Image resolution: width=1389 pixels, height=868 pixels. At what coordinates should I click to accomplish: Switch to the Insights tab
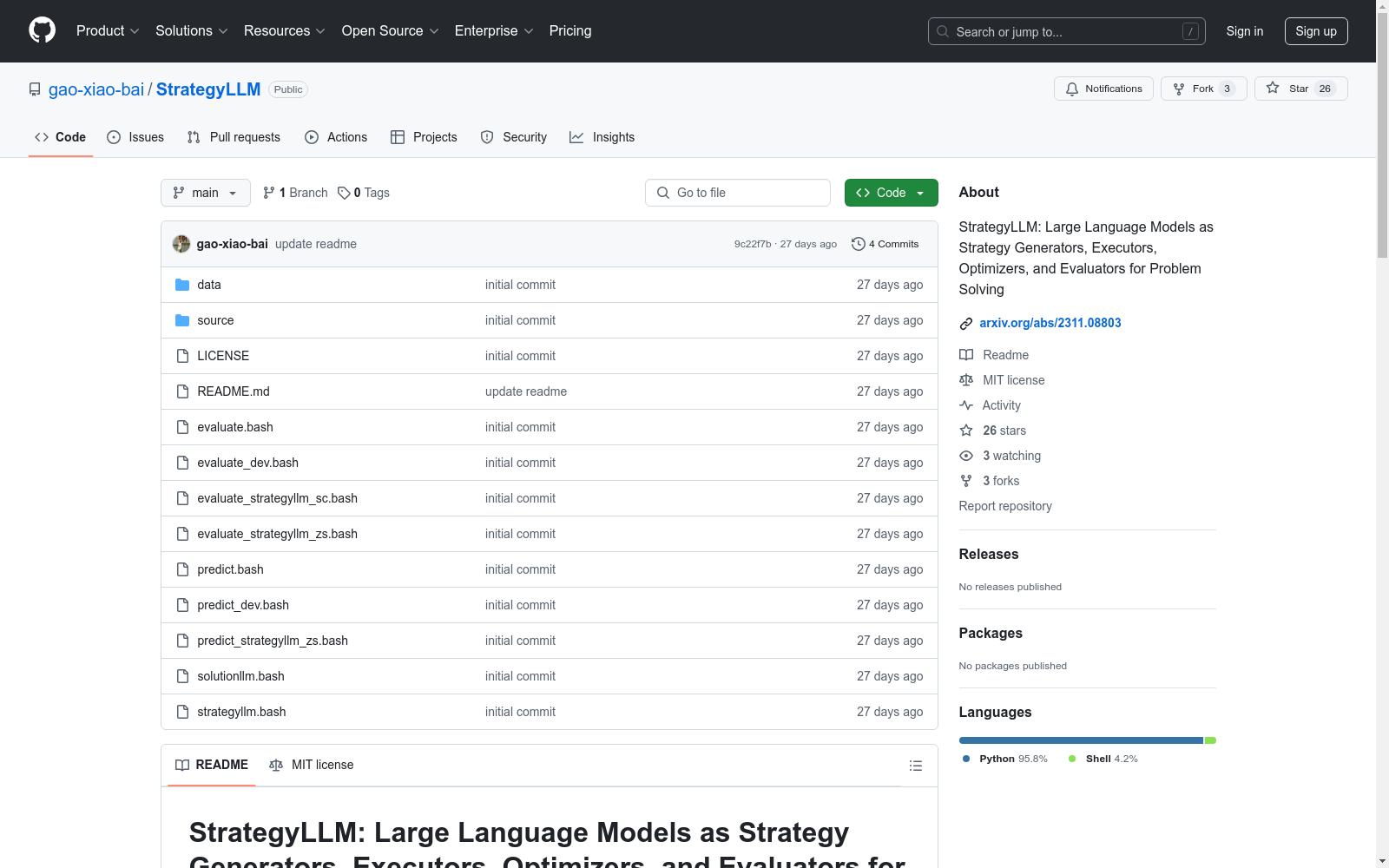pyautogui.click(x=602, y=137)
